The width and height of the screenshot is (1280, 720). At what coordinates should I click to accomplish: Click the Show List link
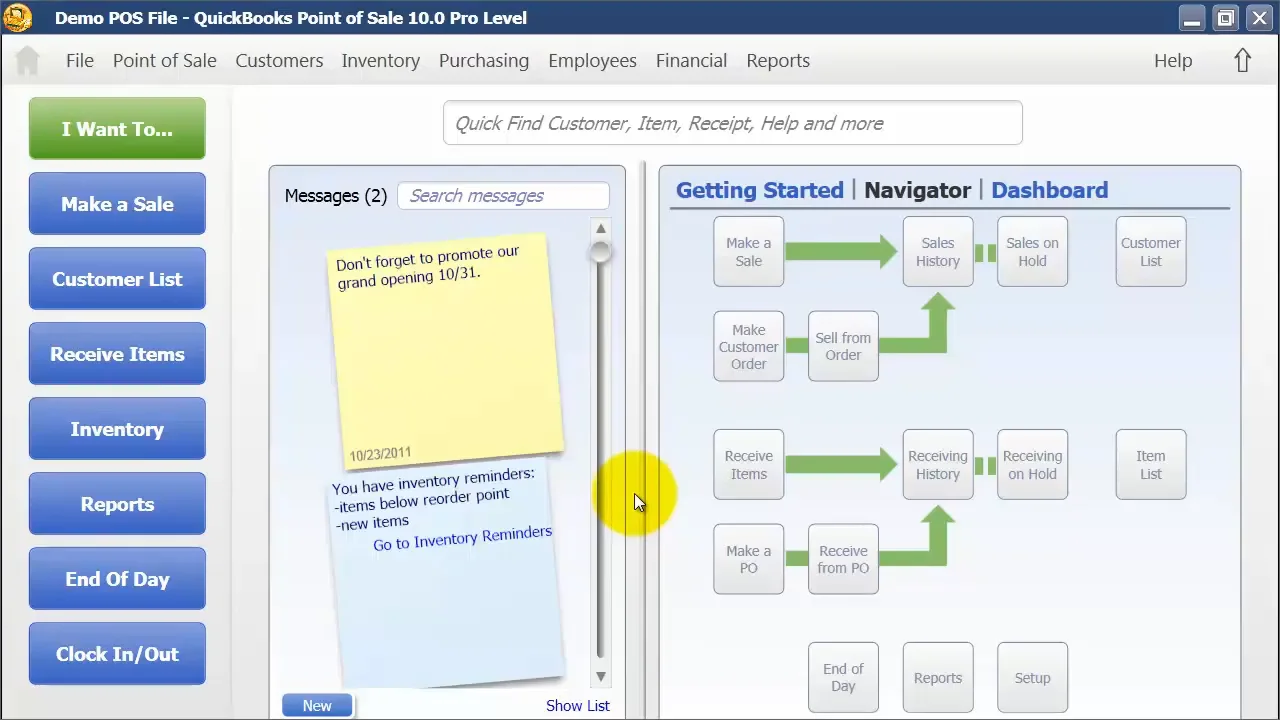pyautogui.click(x=577, y=706)
